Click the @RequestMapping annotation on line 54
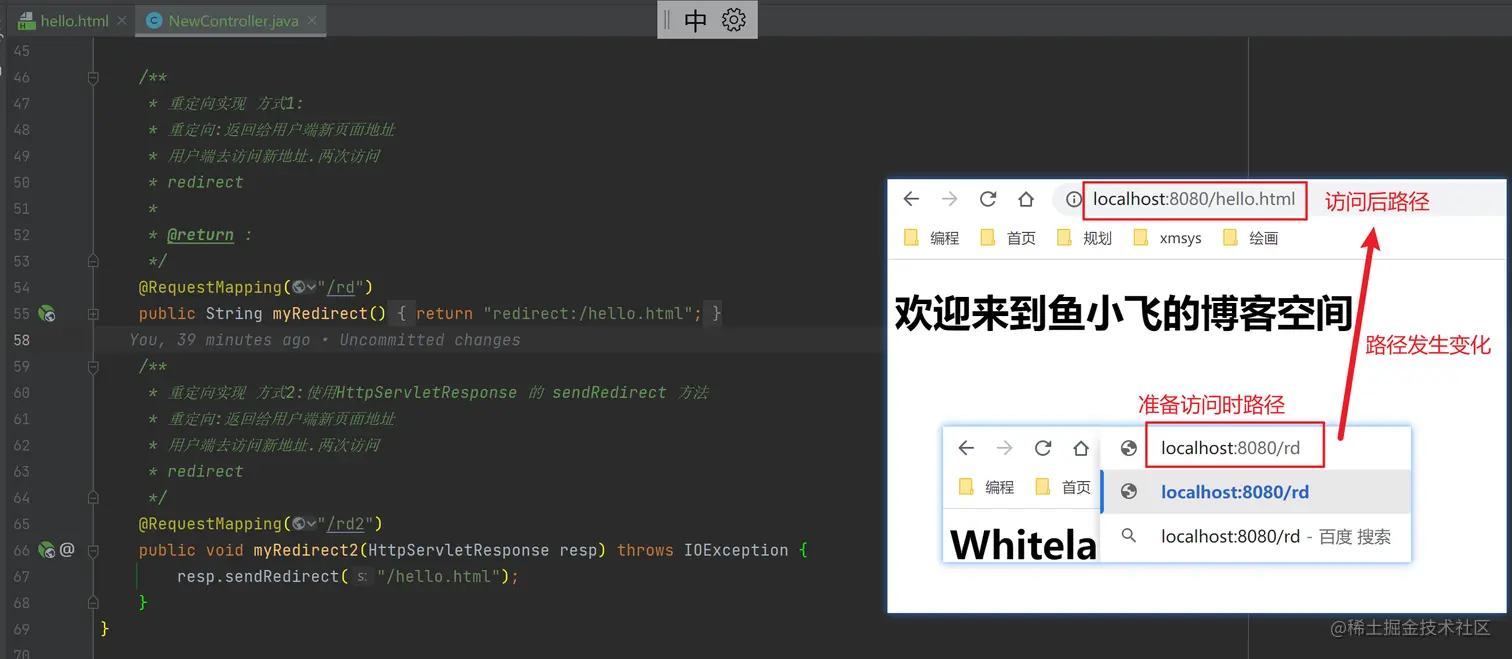 coord(210,288)
